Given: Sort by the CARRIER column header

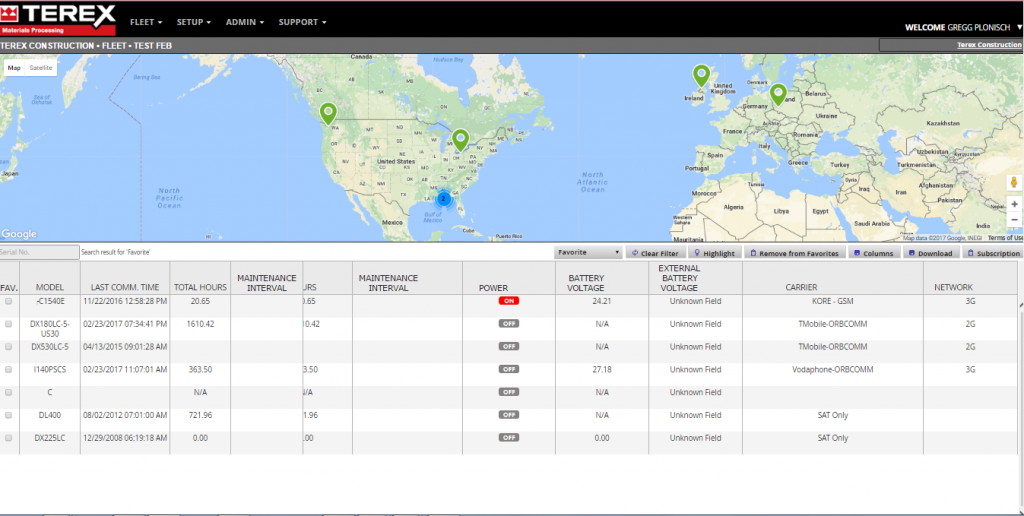Looking at the screenshot, I should [801, 287].
